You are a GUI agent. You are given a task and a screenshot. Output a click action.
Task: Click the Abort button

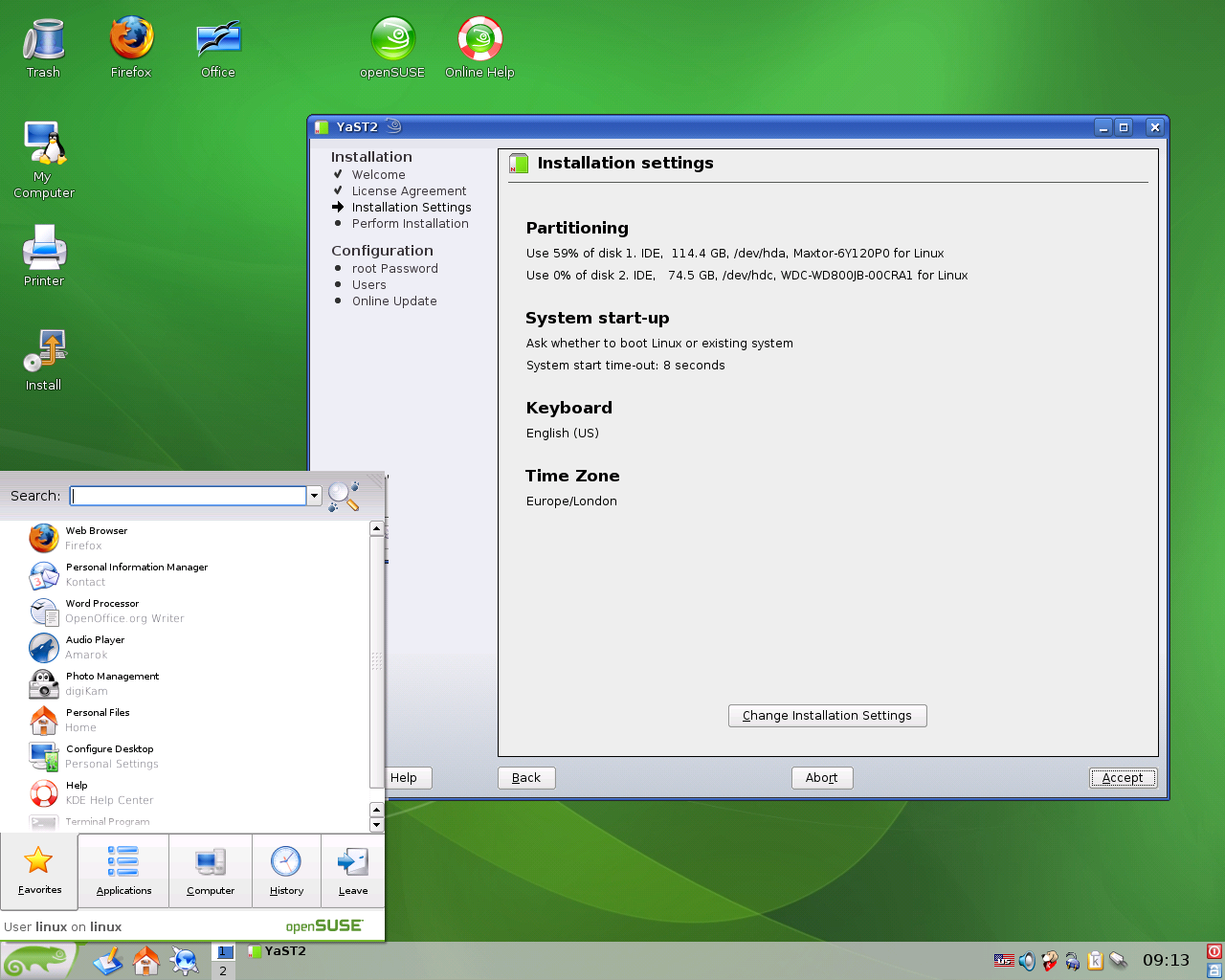[x=822, y=778]
